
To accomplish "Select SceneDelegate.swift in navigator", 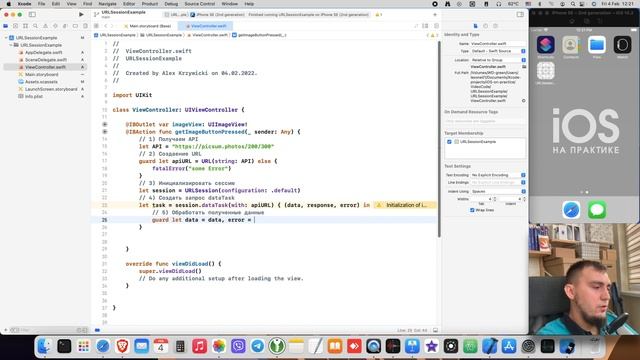I will 46,60.
